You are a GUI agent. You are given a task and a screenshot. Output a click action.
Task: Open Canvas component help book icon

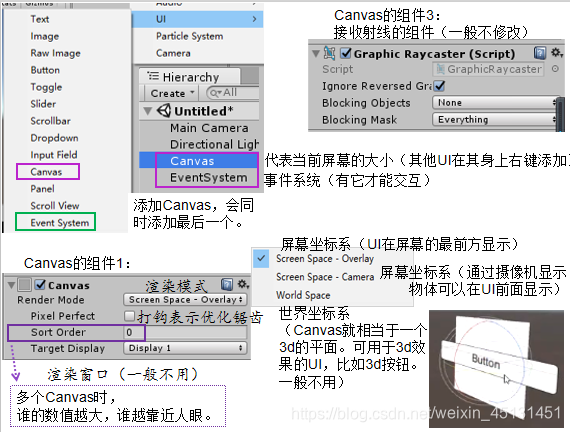pos(227,284)
